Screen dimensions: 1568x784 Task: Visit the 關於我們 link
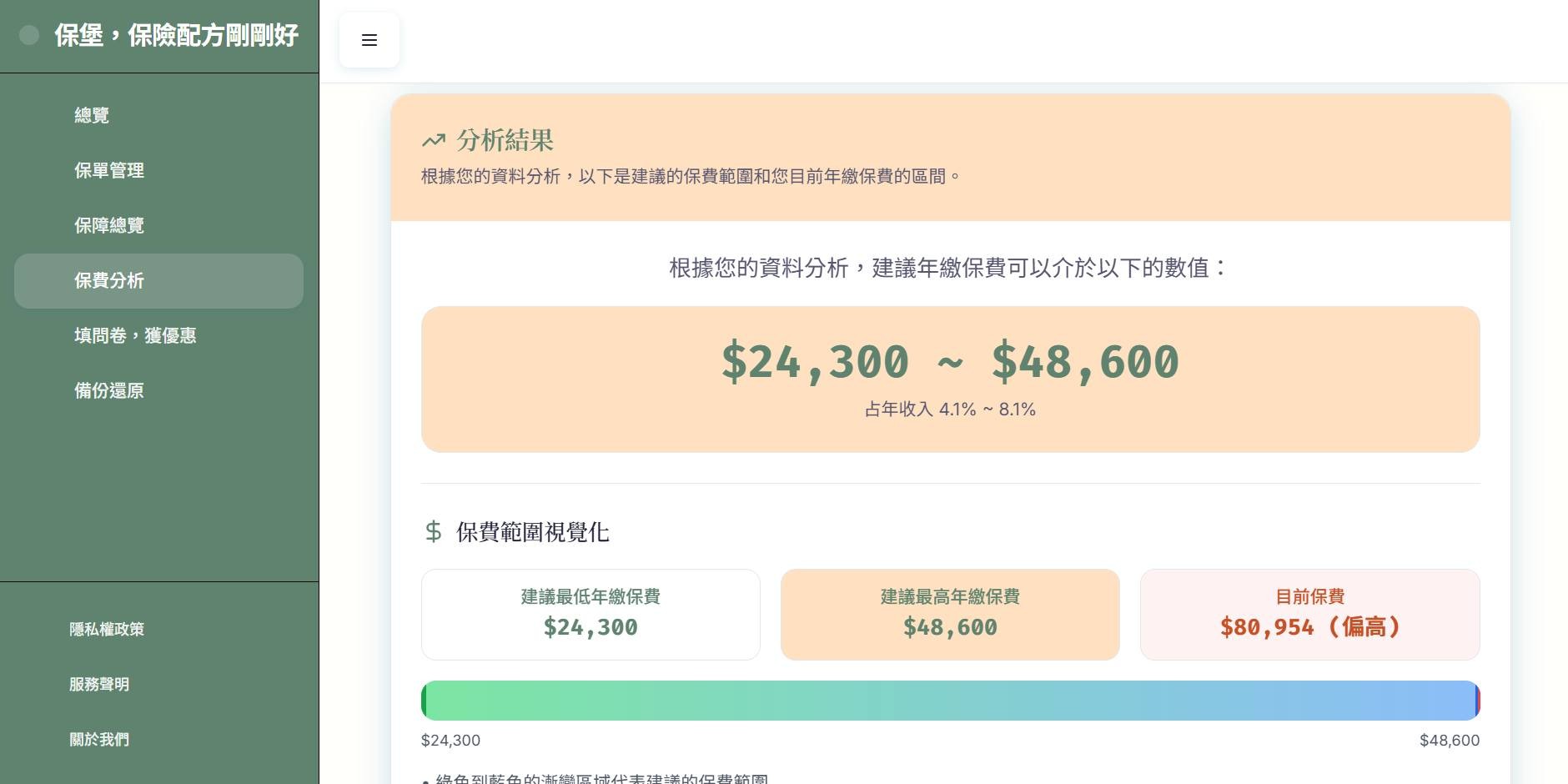pos(99,739)
